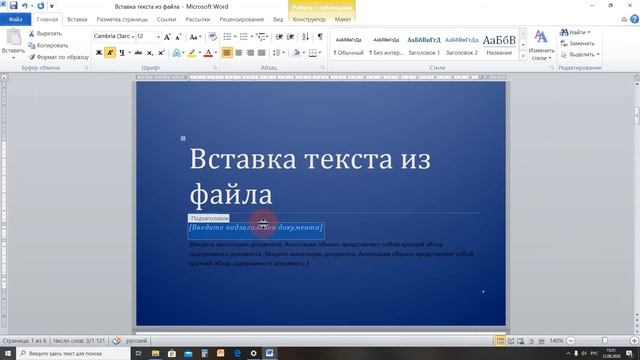Screen dimensions: 640x360
Task: Switch to the Рассылки tab
Action: pos(198,19)
